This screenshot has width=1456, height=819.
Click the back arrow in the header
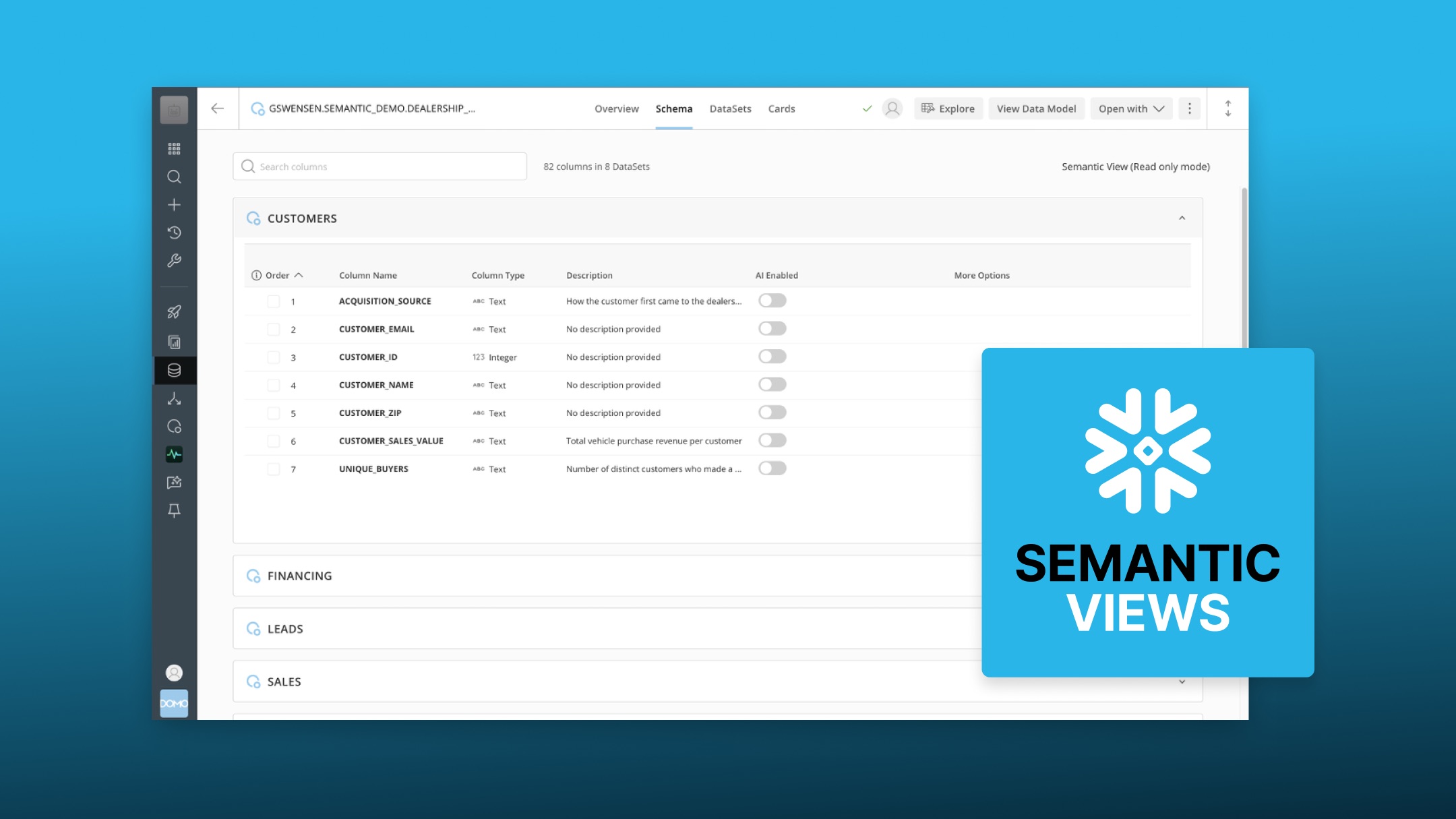point(217,109)
